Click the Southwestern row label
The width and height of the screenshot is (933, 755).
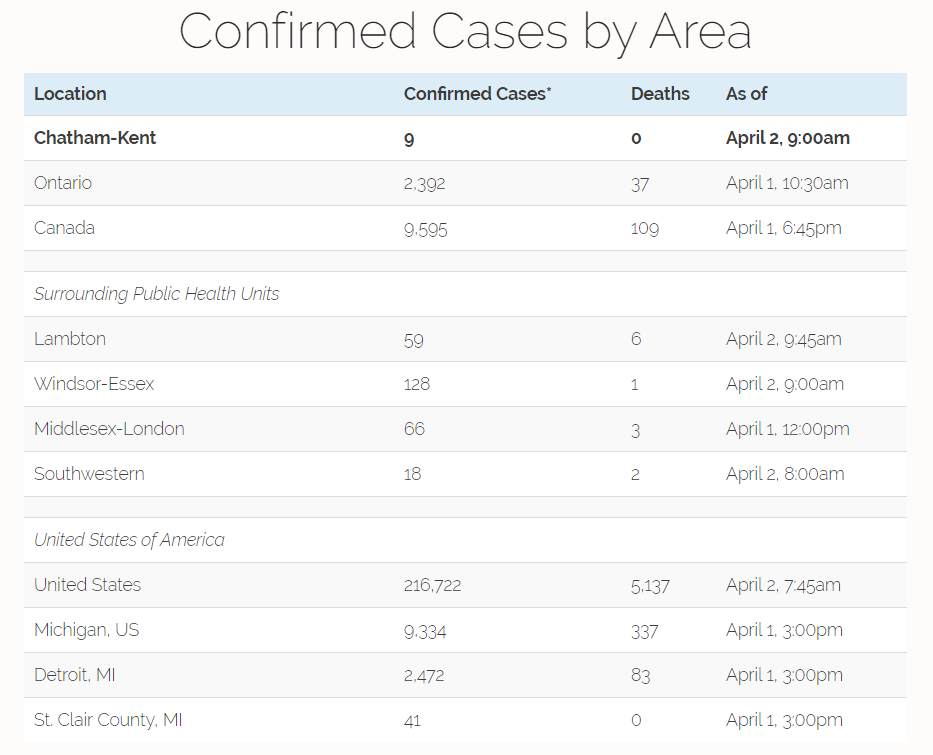click(x=89, y=474)
